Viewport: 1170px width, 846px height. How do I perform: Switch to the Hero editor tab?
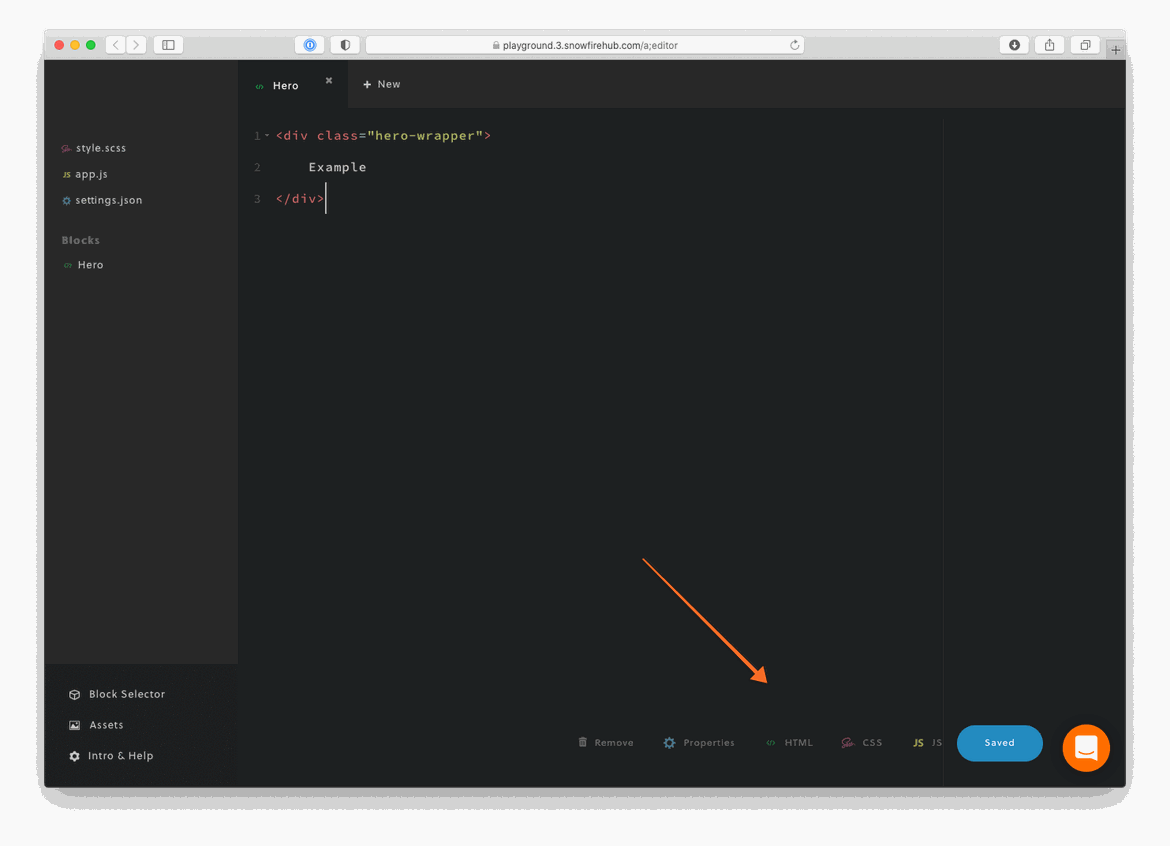(x=285, y=86)
